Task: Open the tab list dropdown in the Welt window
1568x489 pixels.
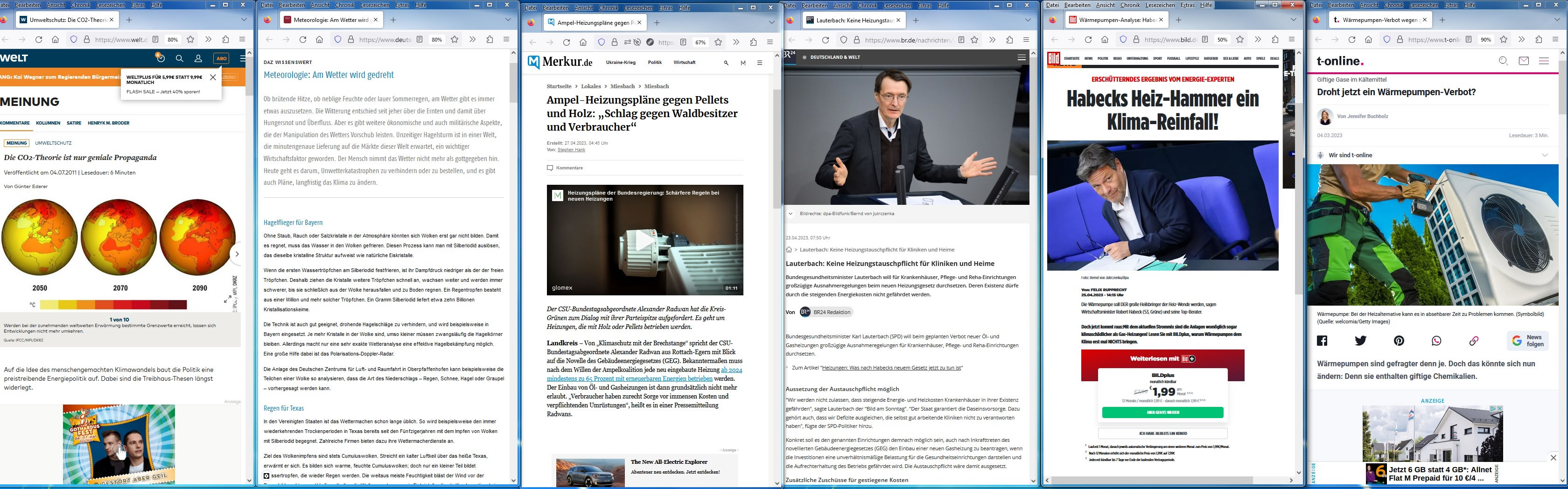Action: 244,20
